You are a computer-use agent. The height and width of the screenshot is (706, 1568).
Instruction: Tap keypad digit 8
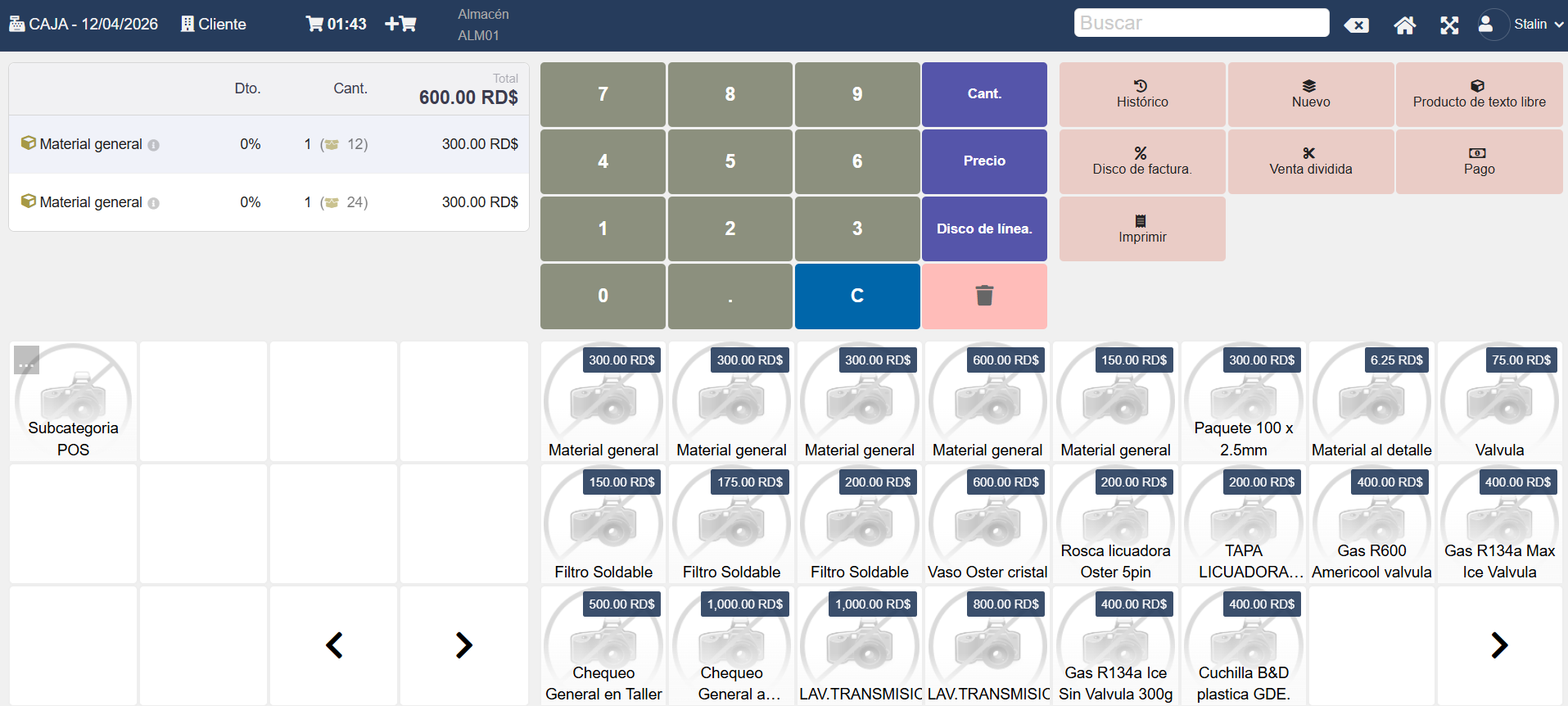pos(730,94)
